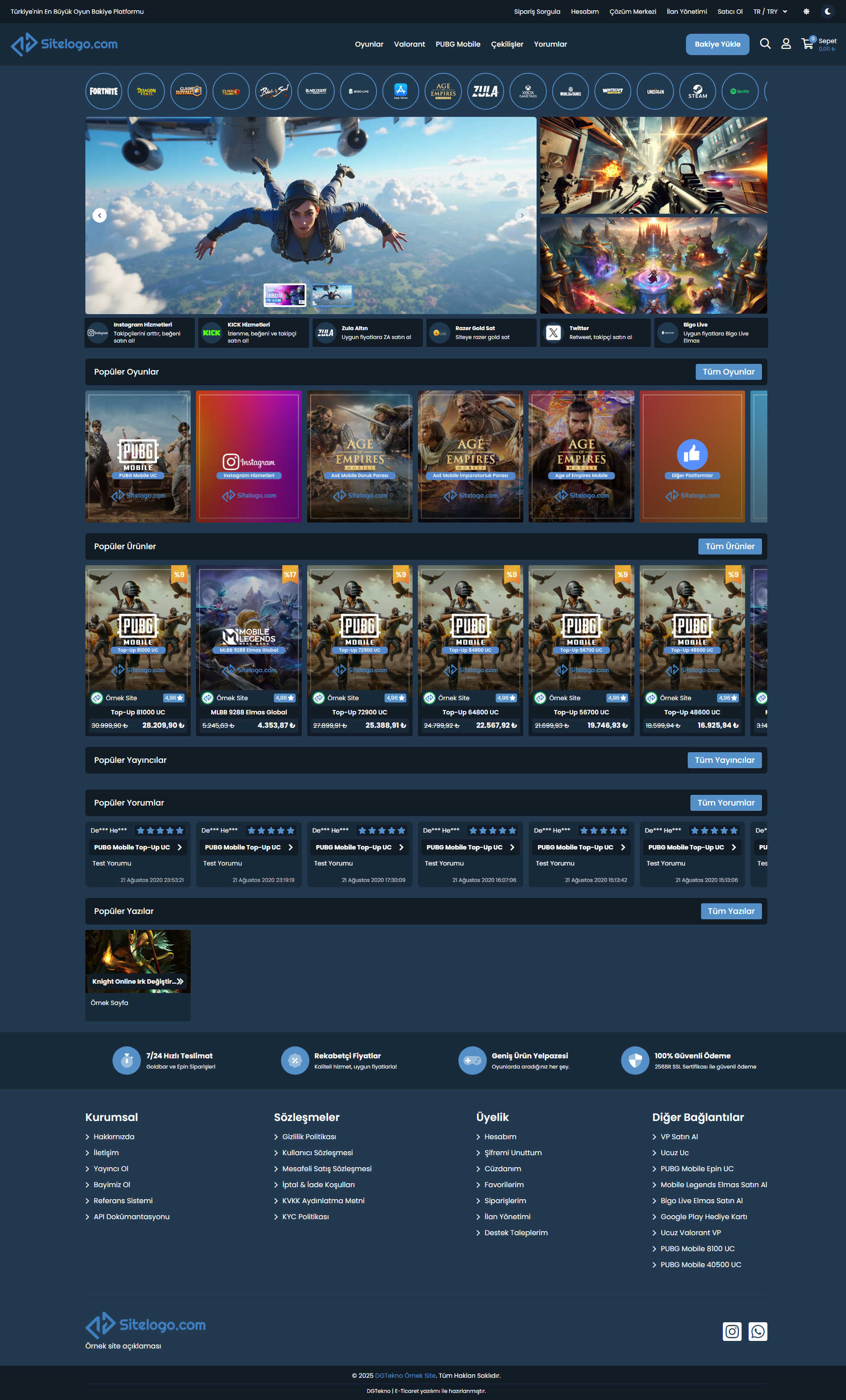
Task: Open the Diğer Platformlar game card
Action: point(692,456)
